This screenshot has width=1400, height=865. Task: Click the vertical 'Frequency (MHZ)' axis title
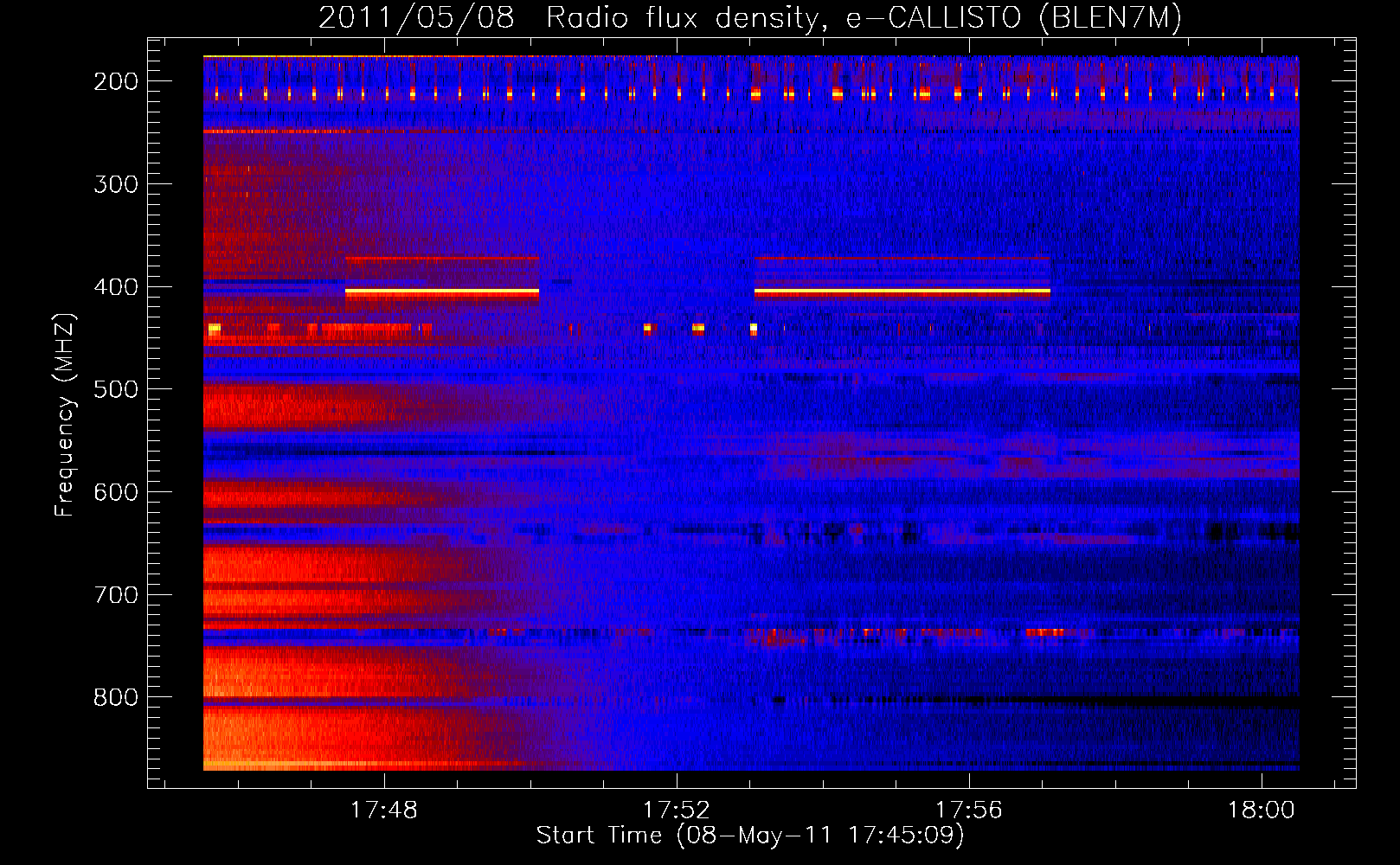point(66,414)
